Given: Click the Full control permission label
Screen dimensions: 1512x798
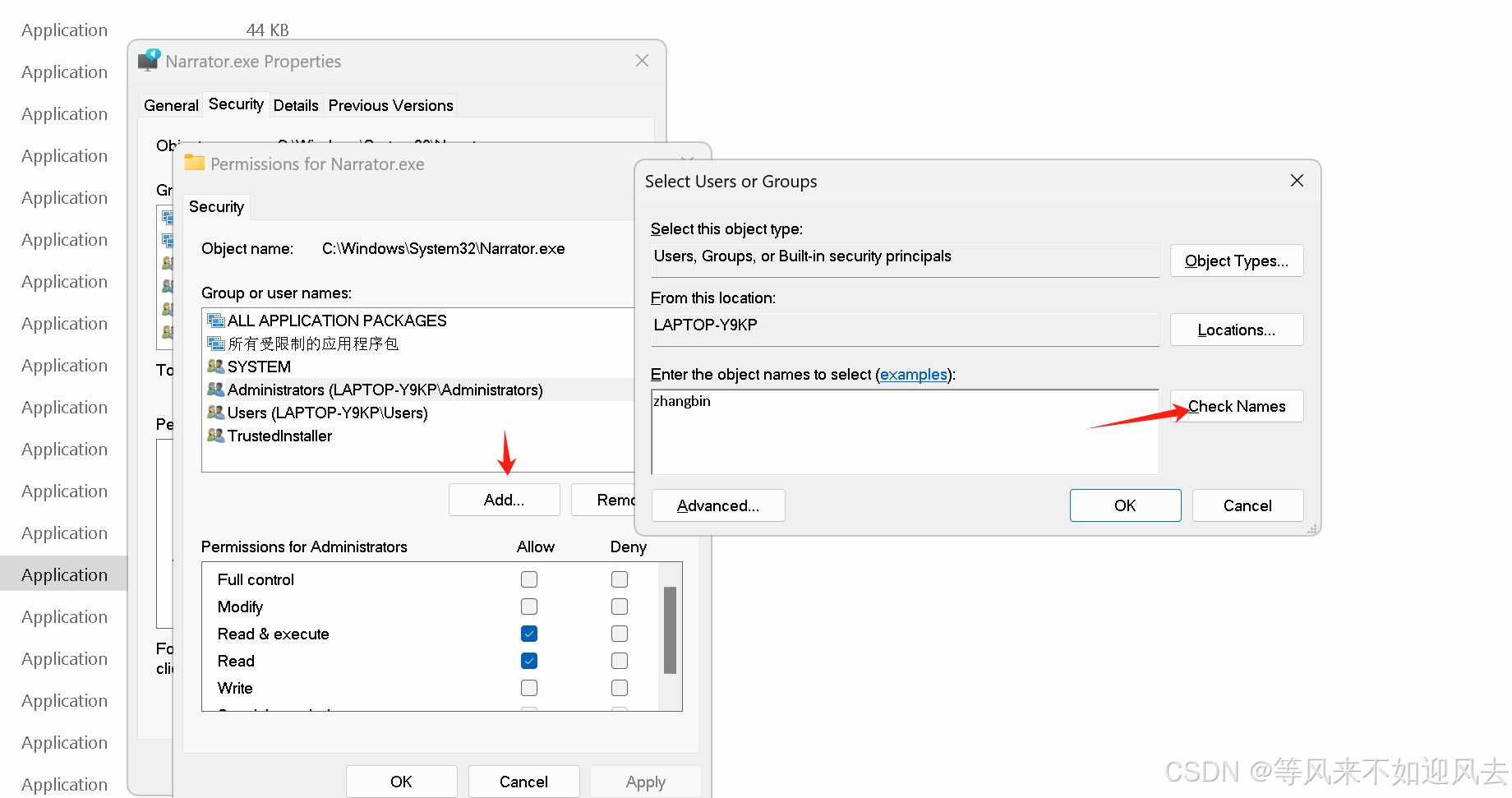Looking at the screenshot, I should pyautogui.click(x=256, y=579).
